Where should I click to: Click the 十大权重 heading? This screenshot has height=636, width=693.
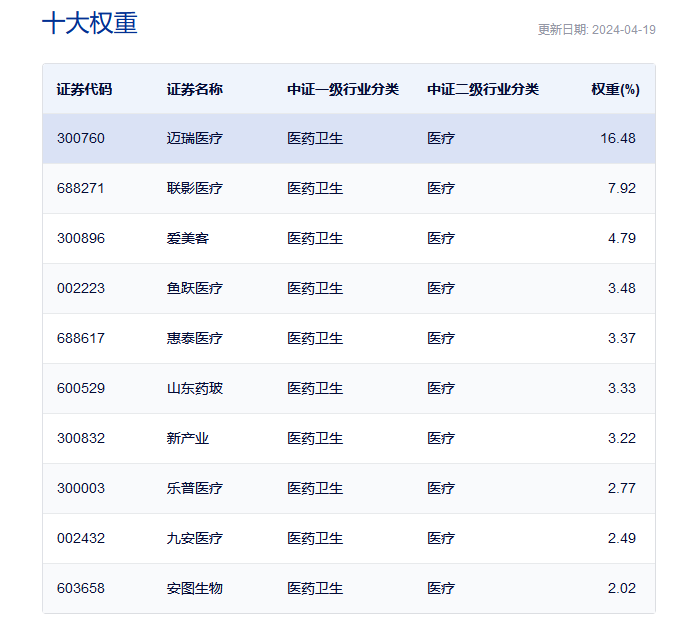tap(90, 23)
